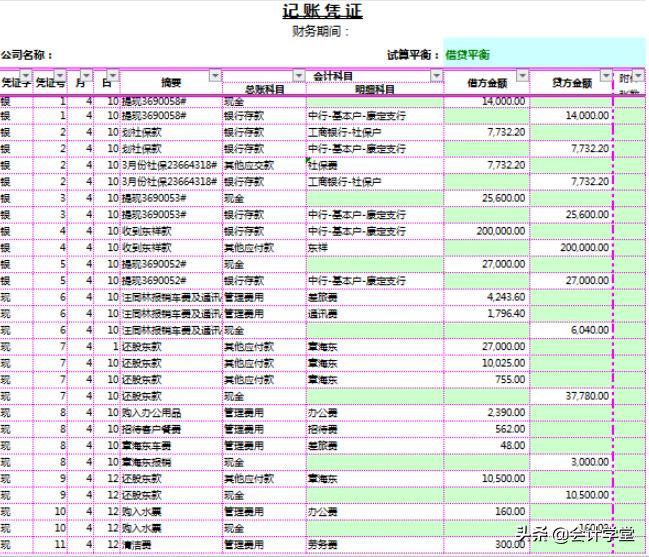Select the 562.00 debit amount cell
This screenshot has height=557, width=649.
487,429
